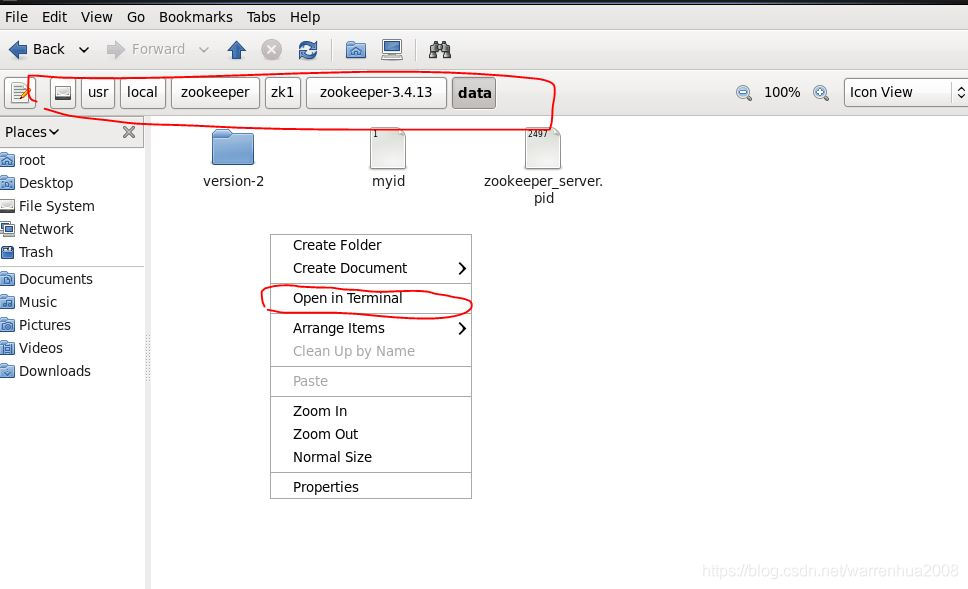Viewport: 968px width, 589px height.
Task: Choose Open in Terminal
Action: (370, 298)
